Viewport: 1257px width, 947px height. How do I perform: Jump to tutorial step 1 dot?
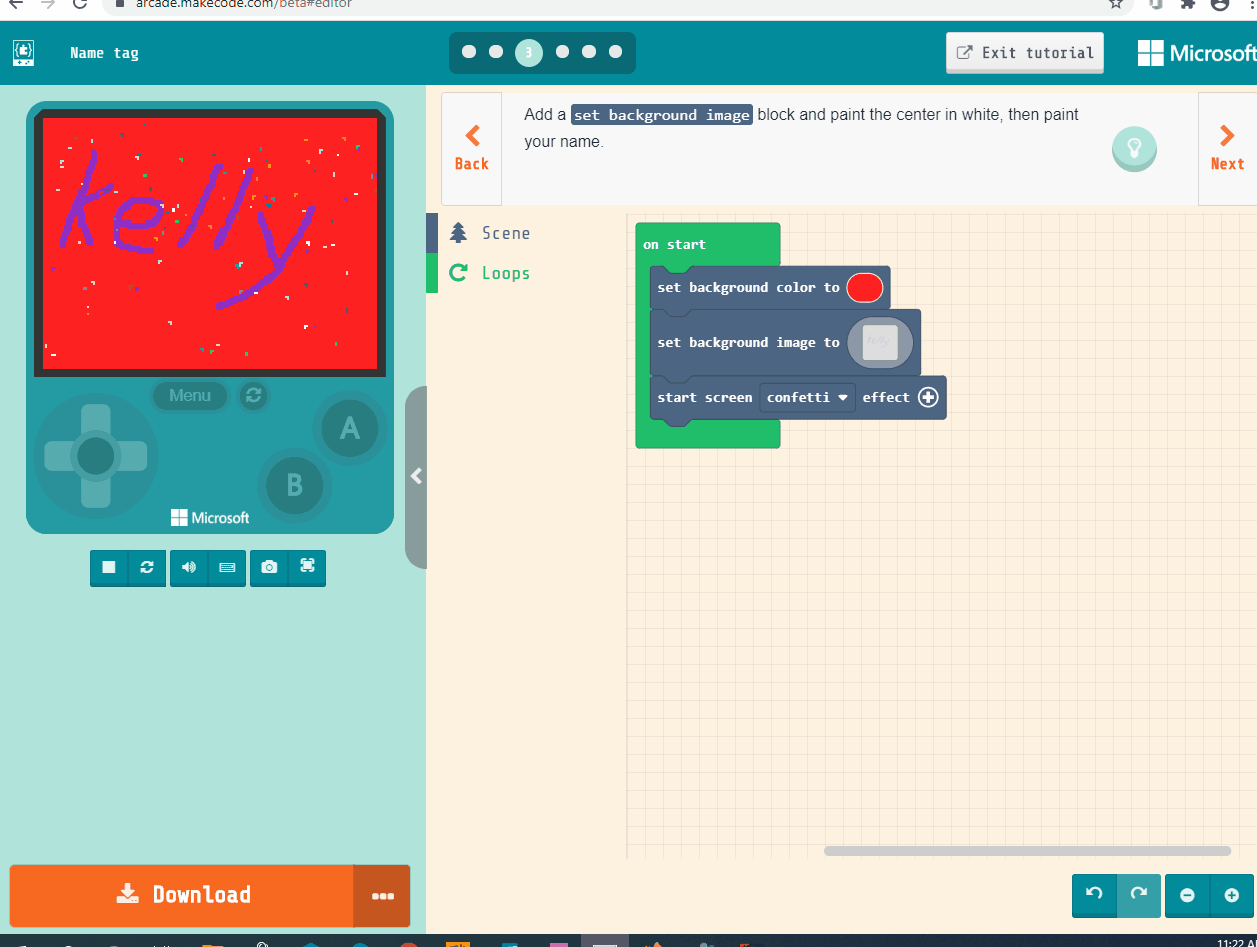[469, 52]
